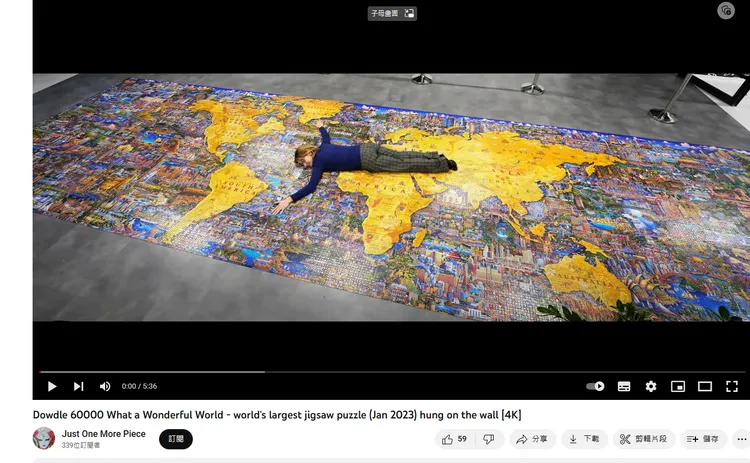Skip to the next video

point(78,386)
